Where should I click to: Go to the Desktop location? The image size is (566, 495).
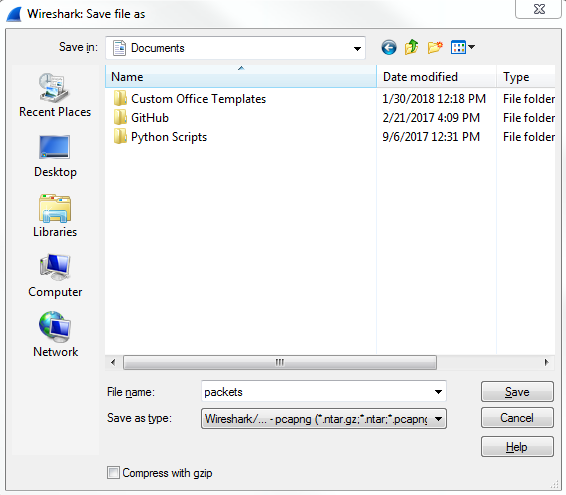click(x=55, y=156)
